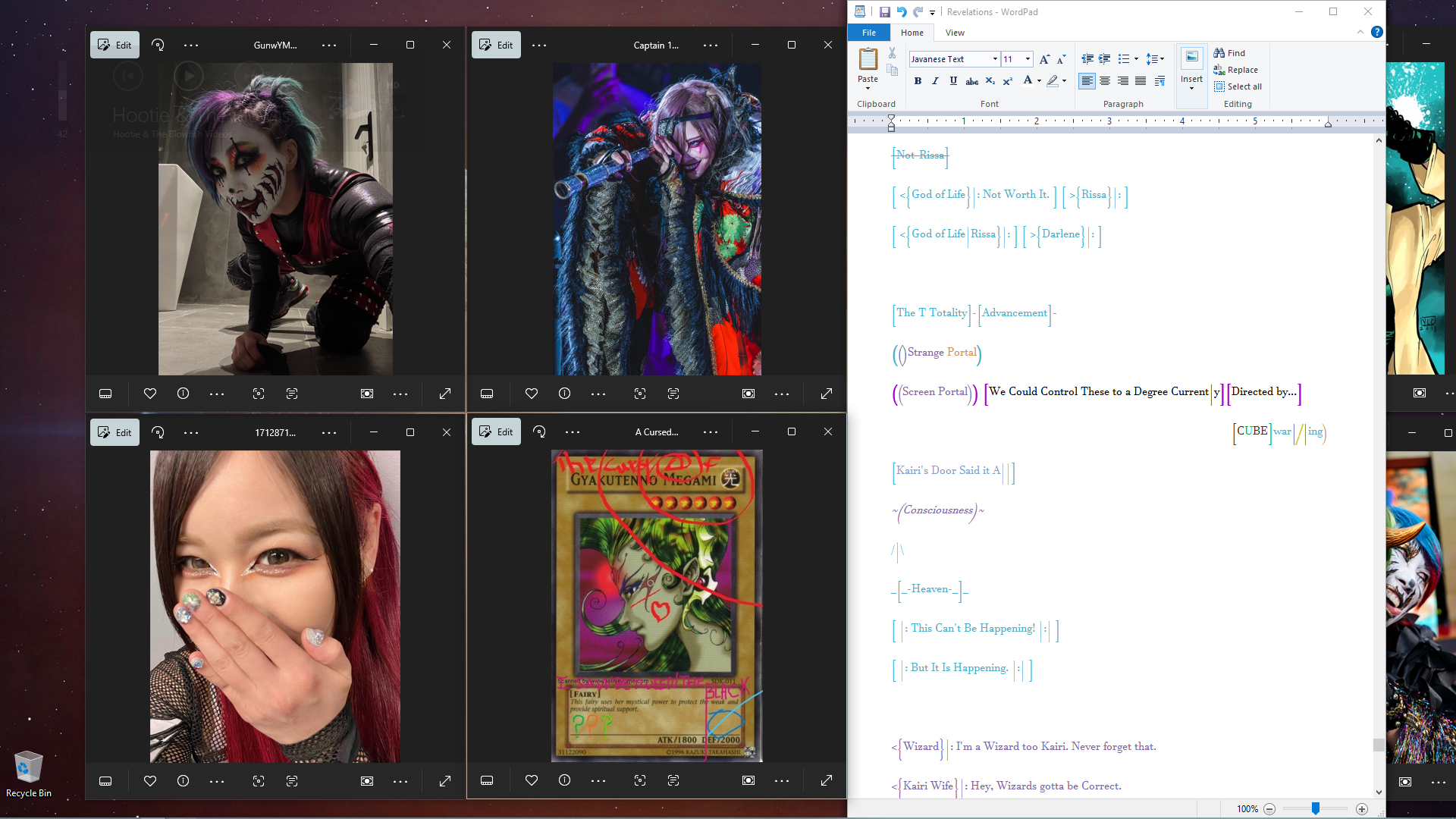Edit the GunwYM photo
The width and height of the screenshot is (1456, 819).
pos(115,45)
